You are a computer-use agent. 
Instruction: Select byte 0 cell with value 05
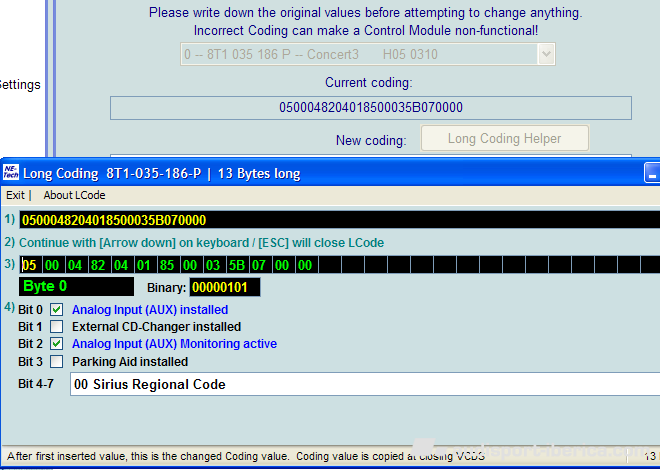coord(30,265)
